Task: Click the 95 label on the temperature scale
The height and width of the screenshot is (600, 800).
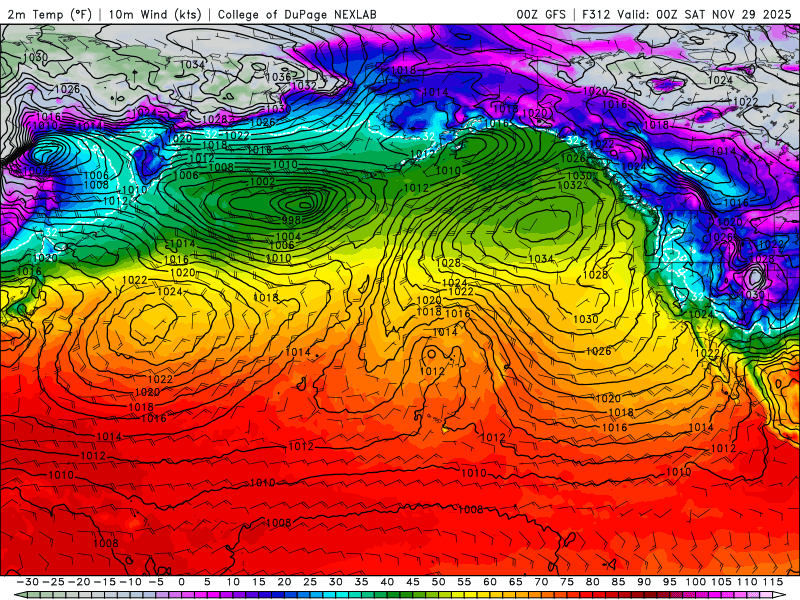Action: [x=669, y=582]
